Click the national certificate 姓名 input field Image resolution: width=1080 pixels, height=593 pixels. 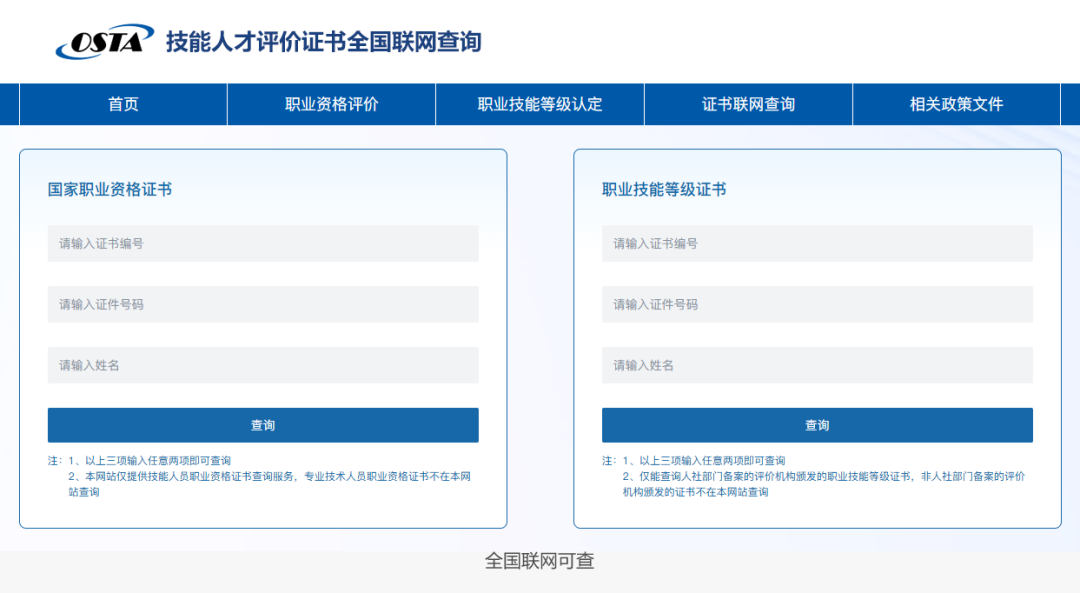coord(263,365)
